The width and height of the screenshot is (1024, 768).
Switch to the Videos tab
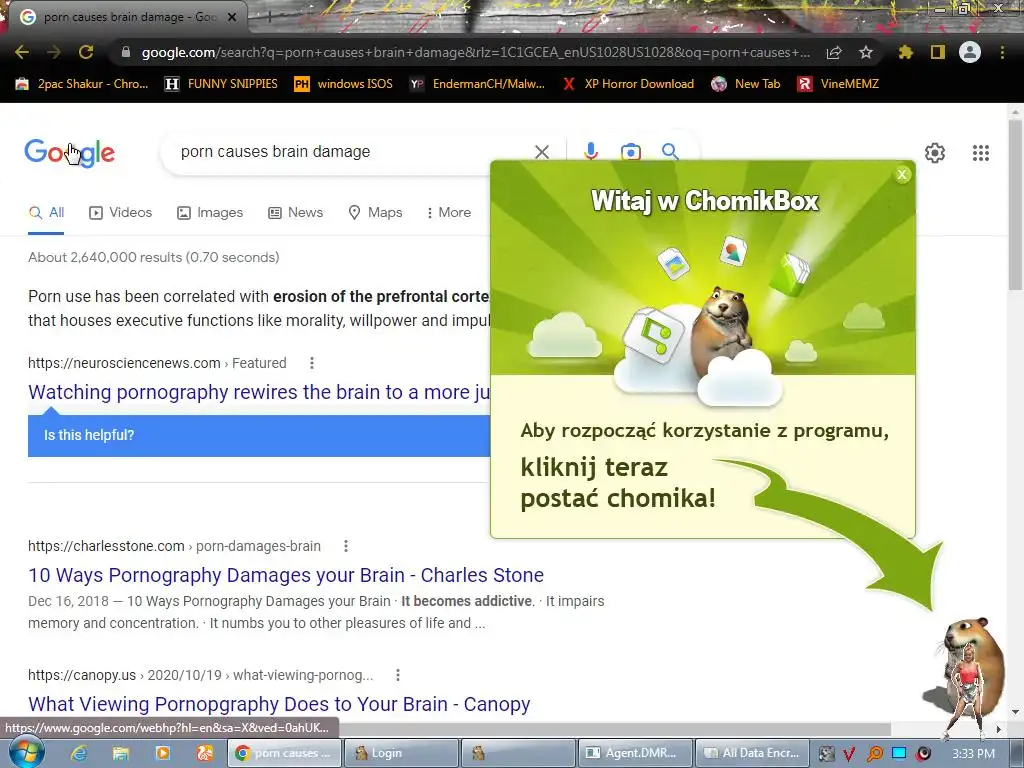click(120, 213)
